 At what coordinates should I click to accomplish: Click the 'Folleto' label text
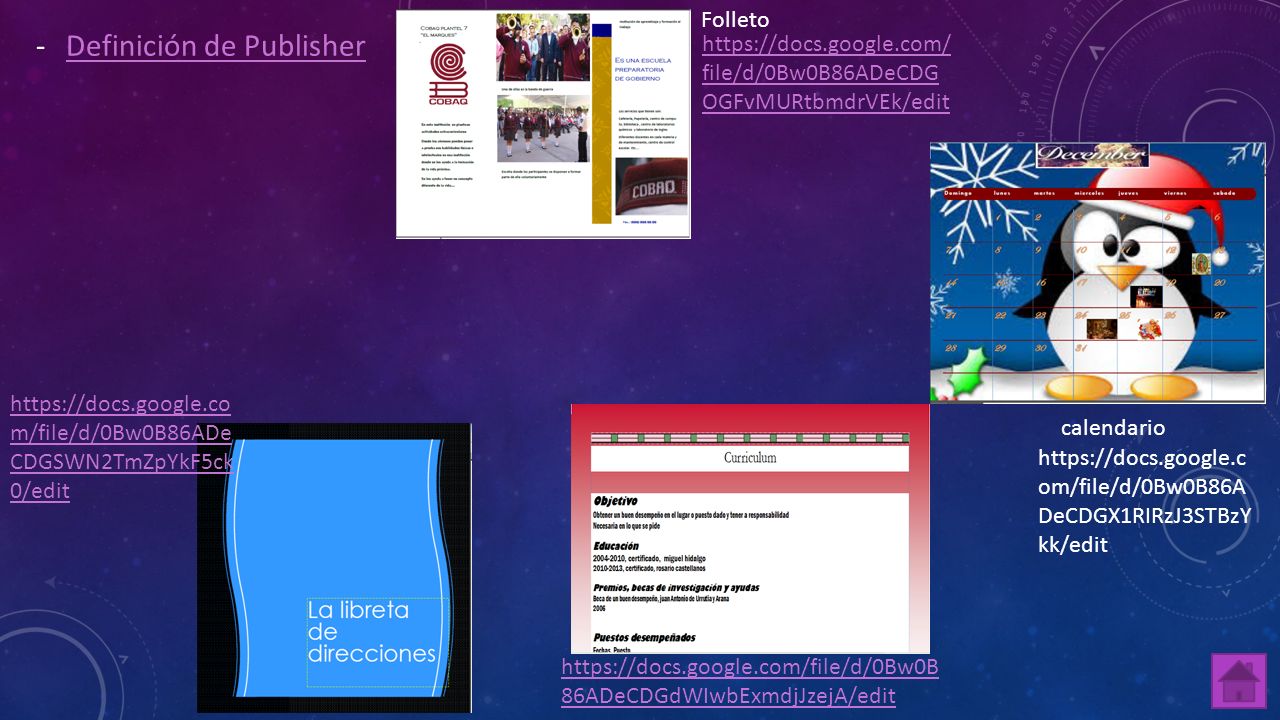pyautogui.click(x=736, y=19)
